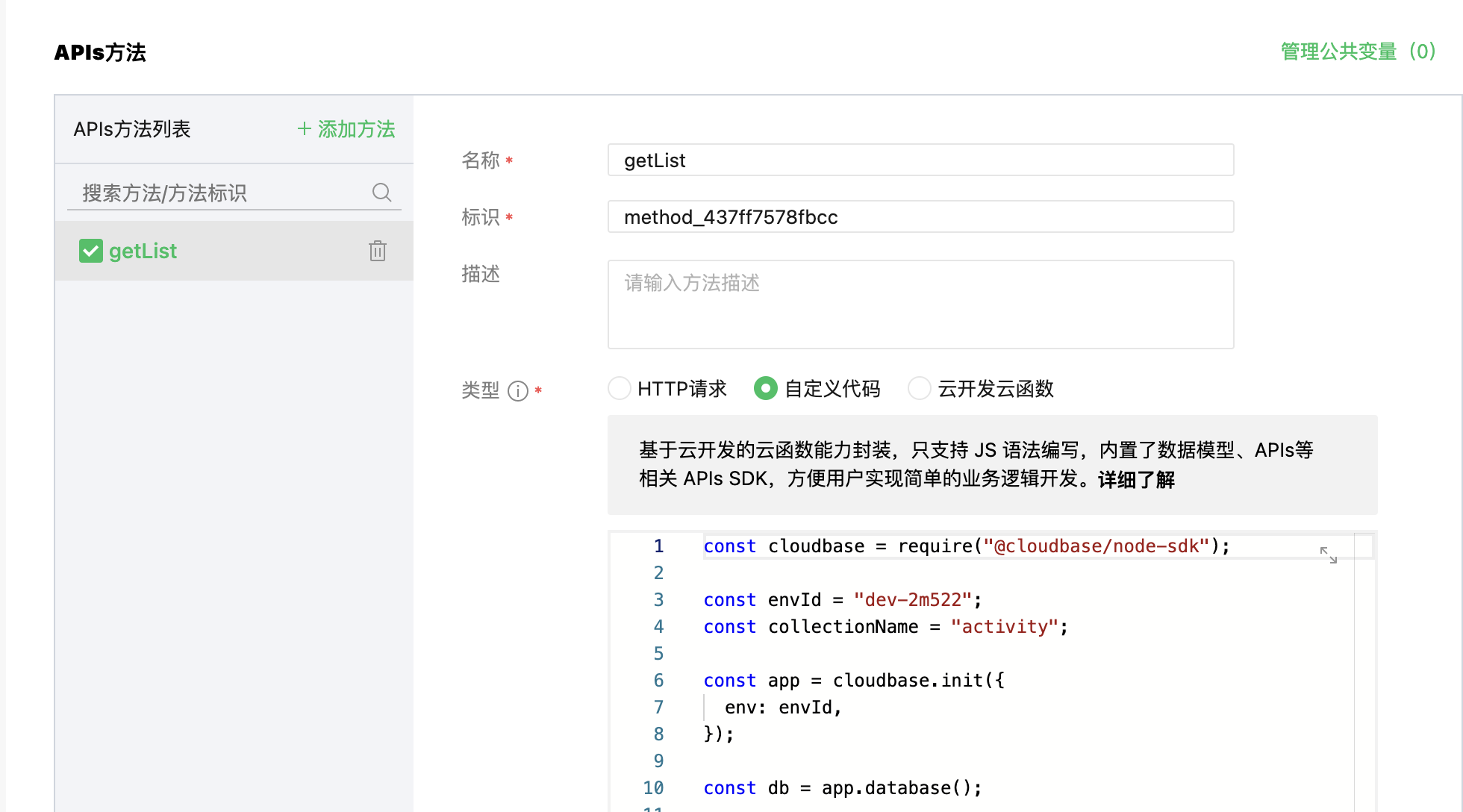Viewport: 1463px width, 812px height.
Task: Open 管理公共变量 link
Action: coord(1358,51)
